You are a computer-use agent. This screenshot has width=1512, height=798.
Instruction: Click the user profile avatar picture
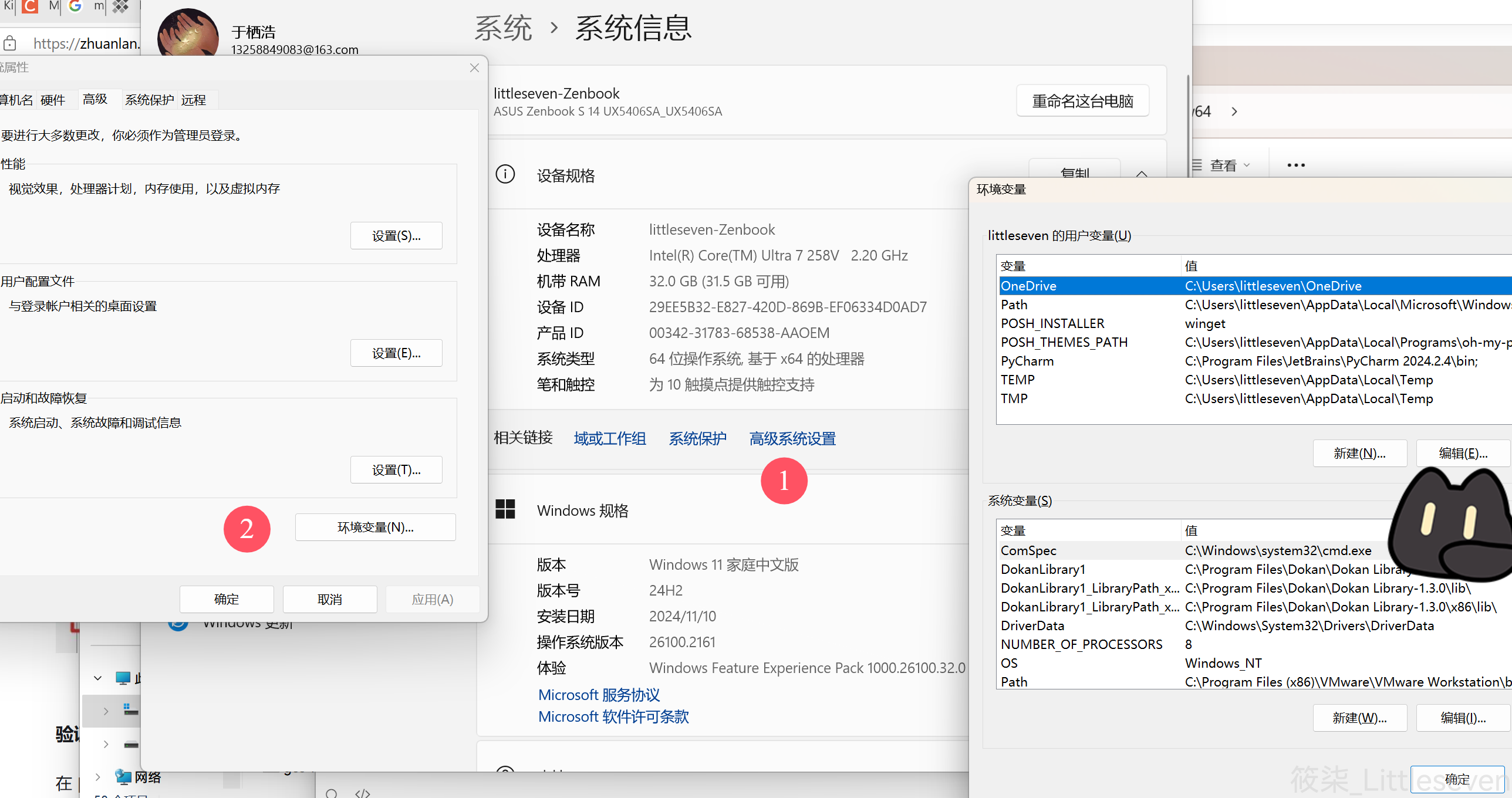188,33
